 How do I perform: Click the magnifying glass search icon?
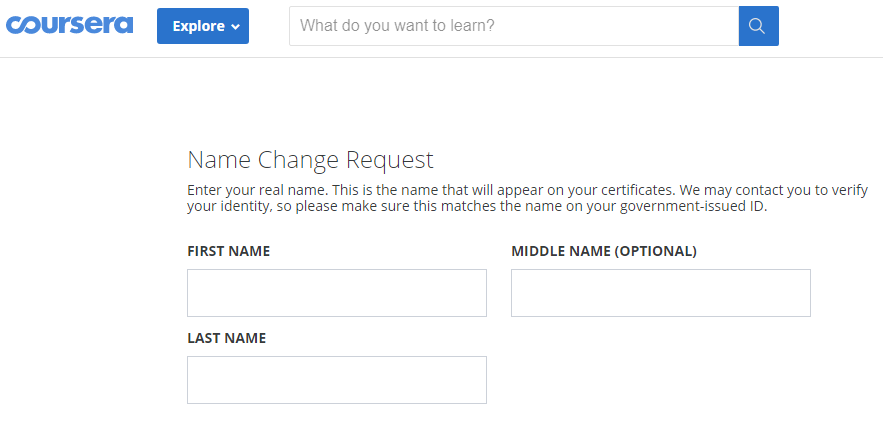click(x=758, y=26)
